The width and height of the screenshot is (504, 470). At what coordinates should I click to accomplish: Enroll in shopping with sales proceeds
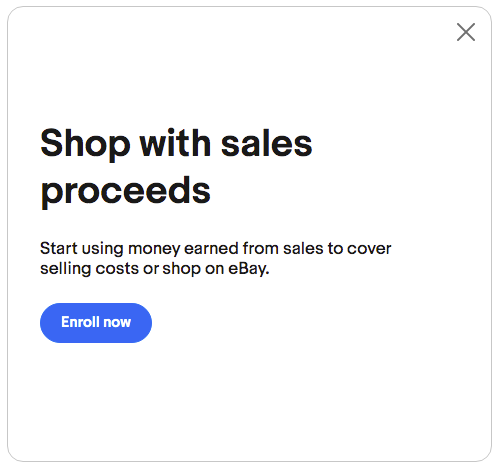(96, 323)
